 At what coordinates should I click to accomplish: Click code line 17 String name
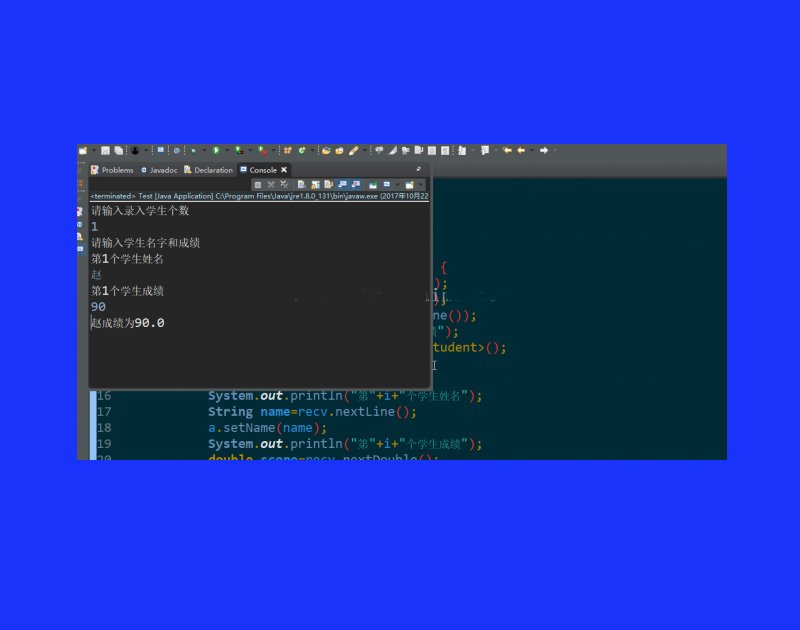coord(312,412)
